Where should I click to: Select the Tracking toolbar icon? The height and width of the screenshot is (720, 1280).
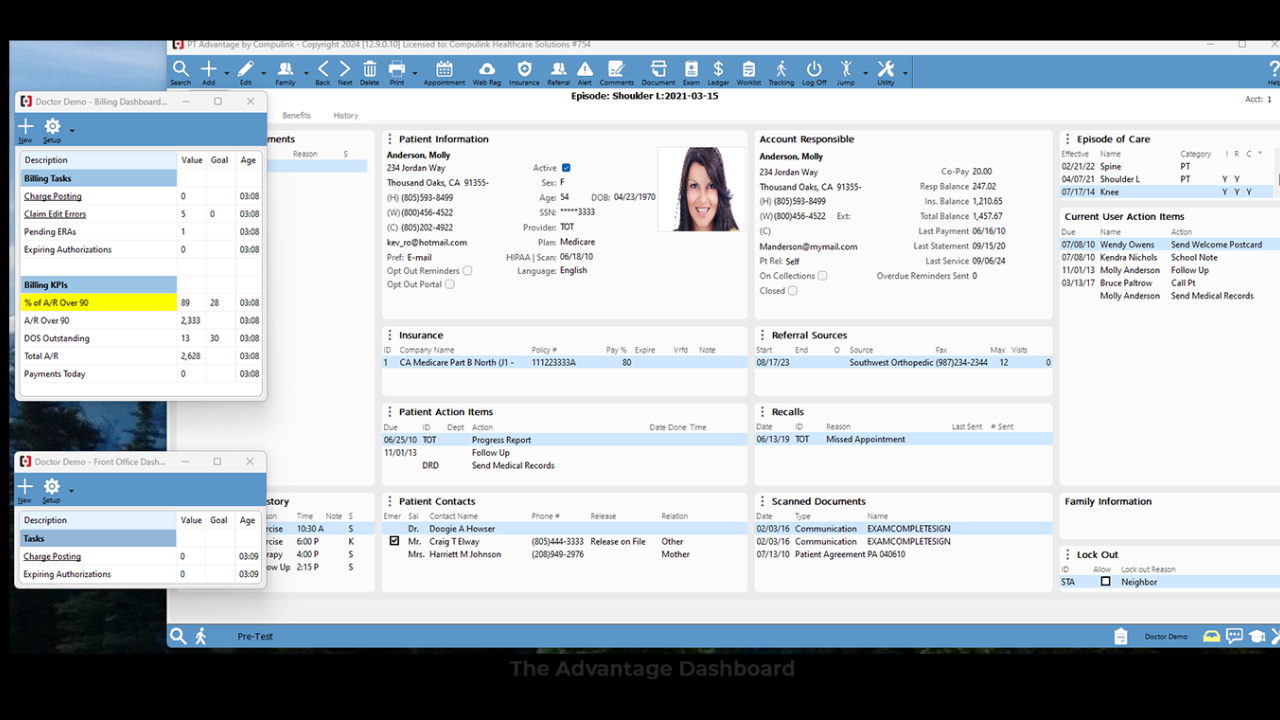pyautogui.click(x=782, y=71)
